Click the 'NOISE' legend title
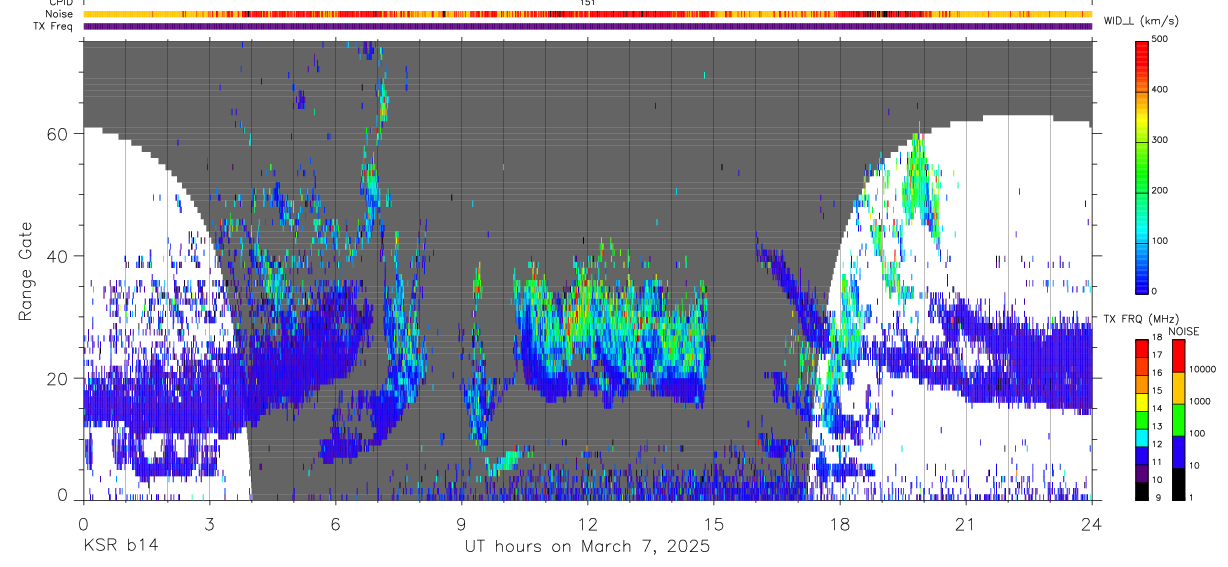The height and width of the screenshot is (567, 1228). [1185, 331]
